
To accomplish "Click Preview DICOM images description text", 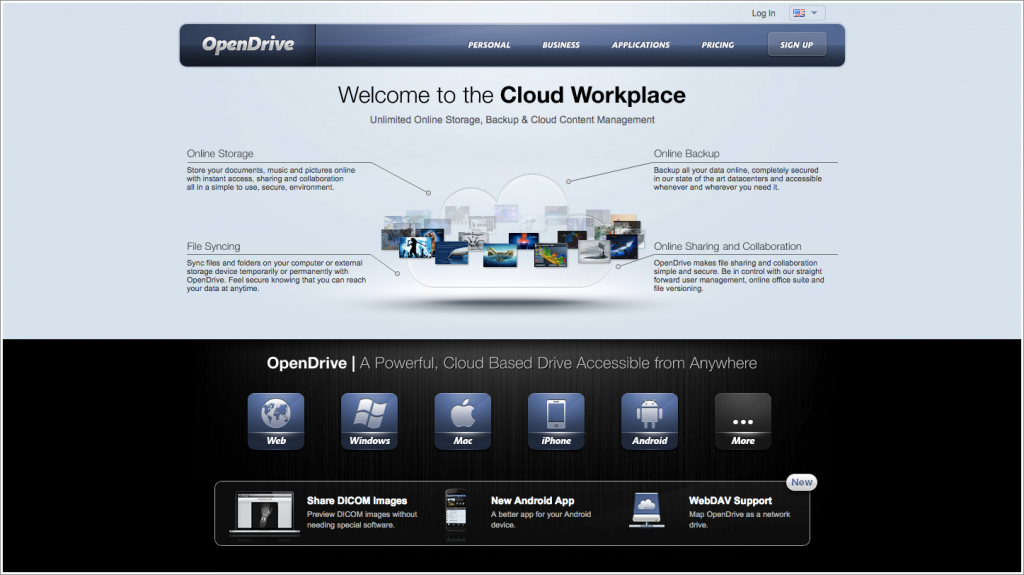I will point(362,519).
